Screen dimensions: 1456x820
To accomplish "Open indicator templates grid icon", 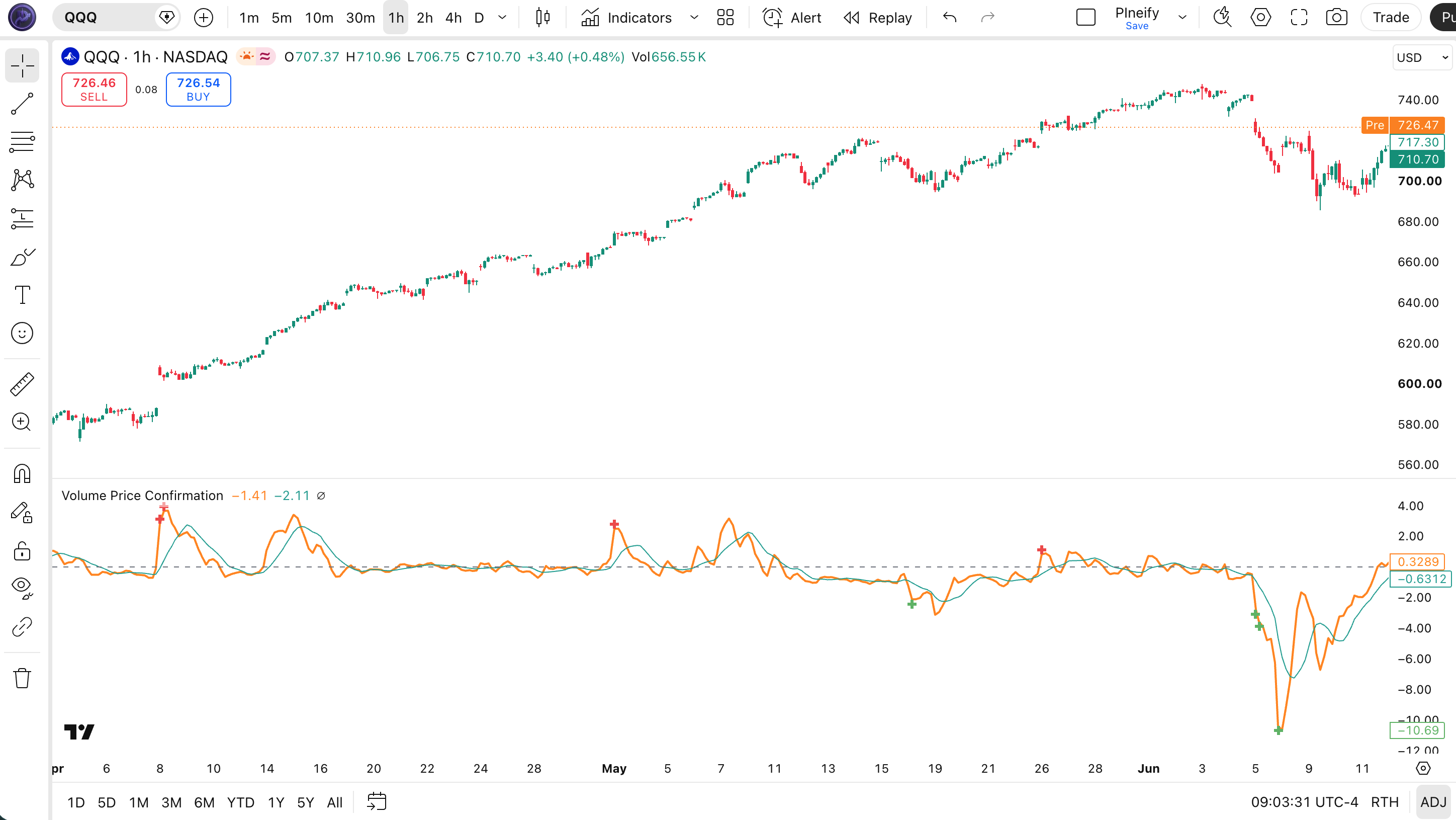I will pos(725,18).
